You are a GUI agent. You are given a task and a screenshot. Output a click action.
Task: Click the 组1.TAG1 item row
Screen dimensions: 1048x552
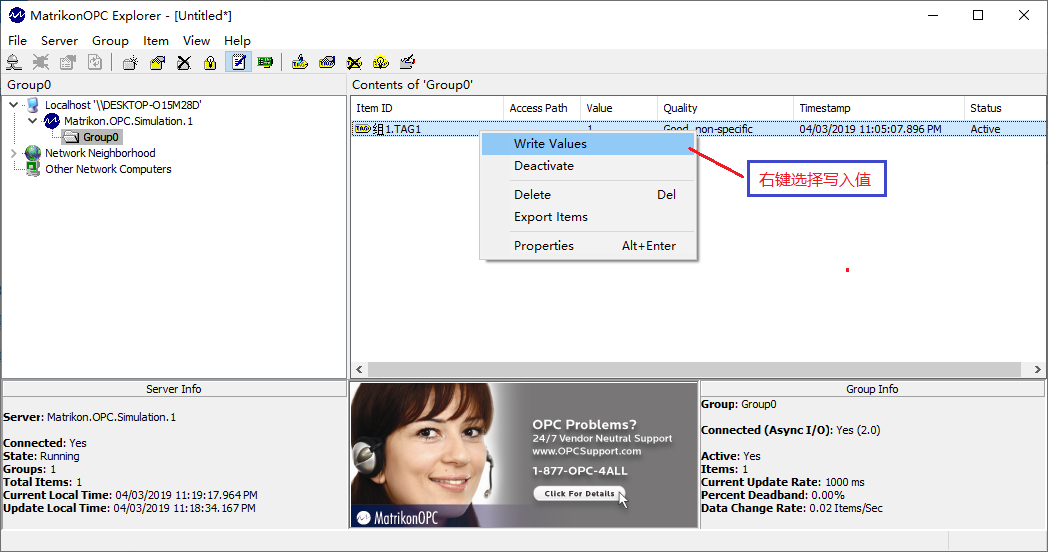point(698,129)
